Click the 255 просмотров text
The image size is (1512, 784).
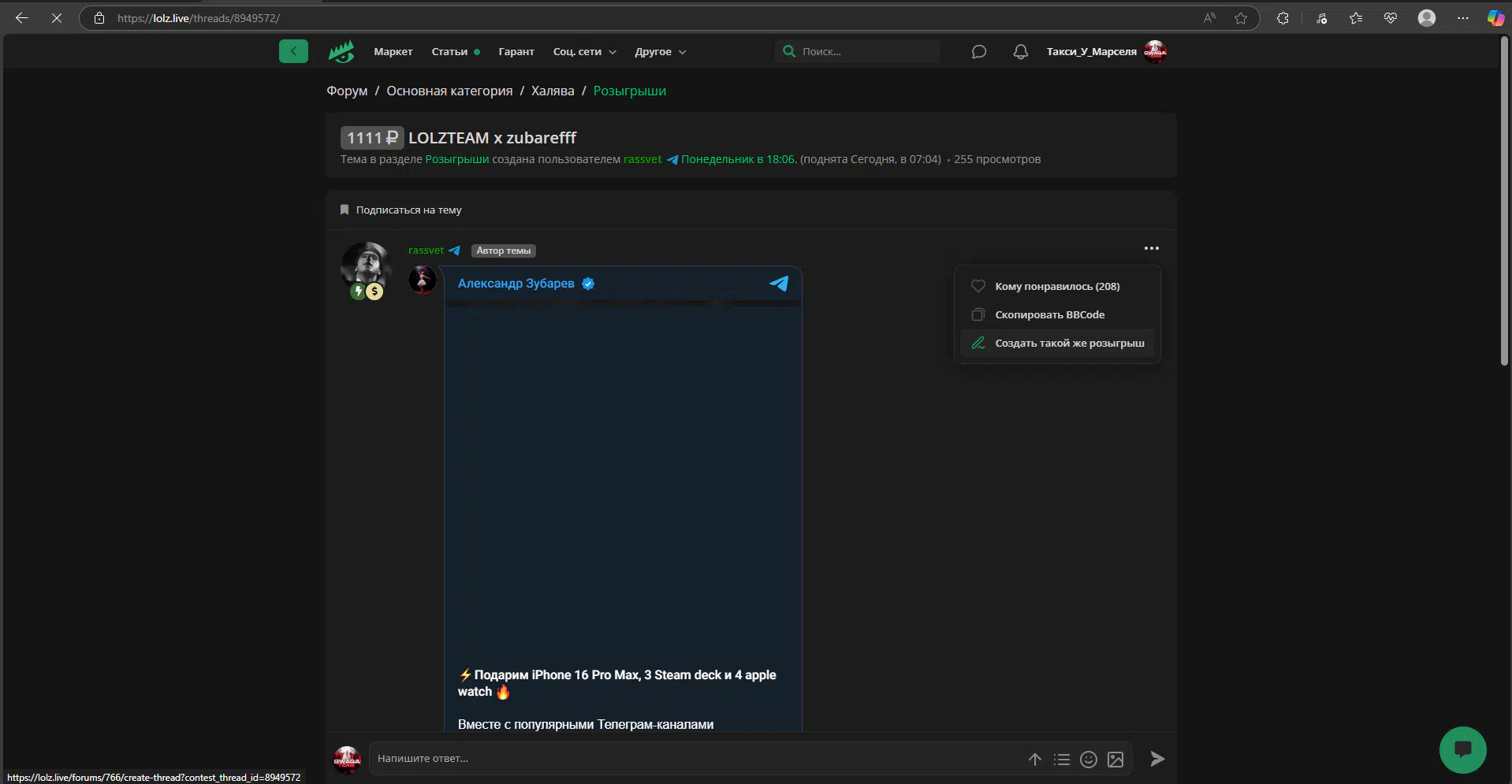click(x=997, y=159)
